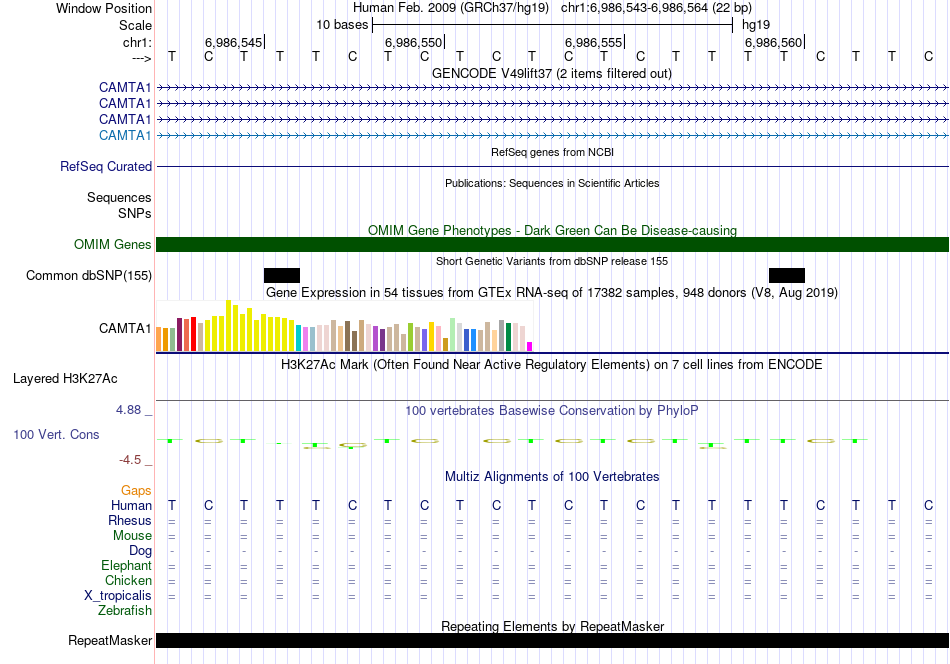Select the Rhesus alignment row label
Screen dimensions: 950x664
coord(130,520)
